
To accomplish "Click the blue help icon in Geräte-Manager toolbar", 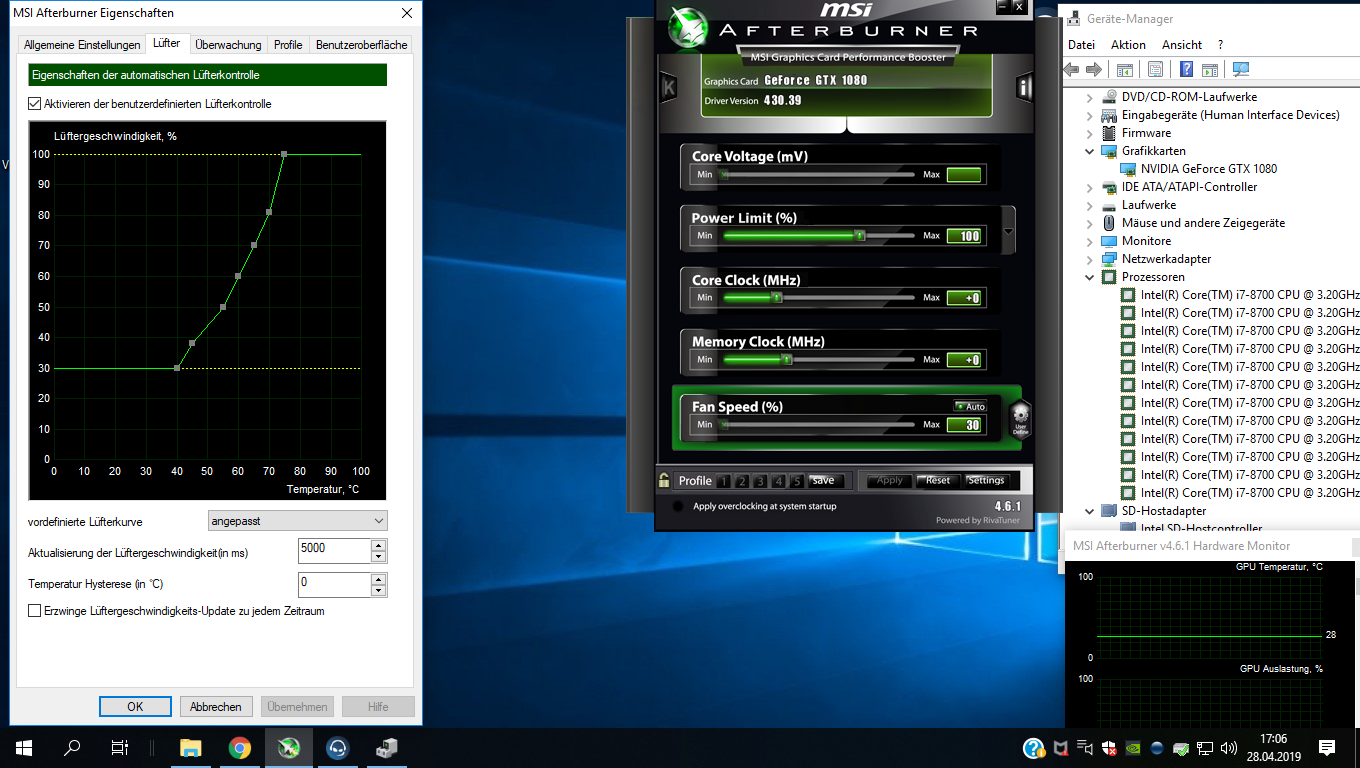I will point(1186,69).
